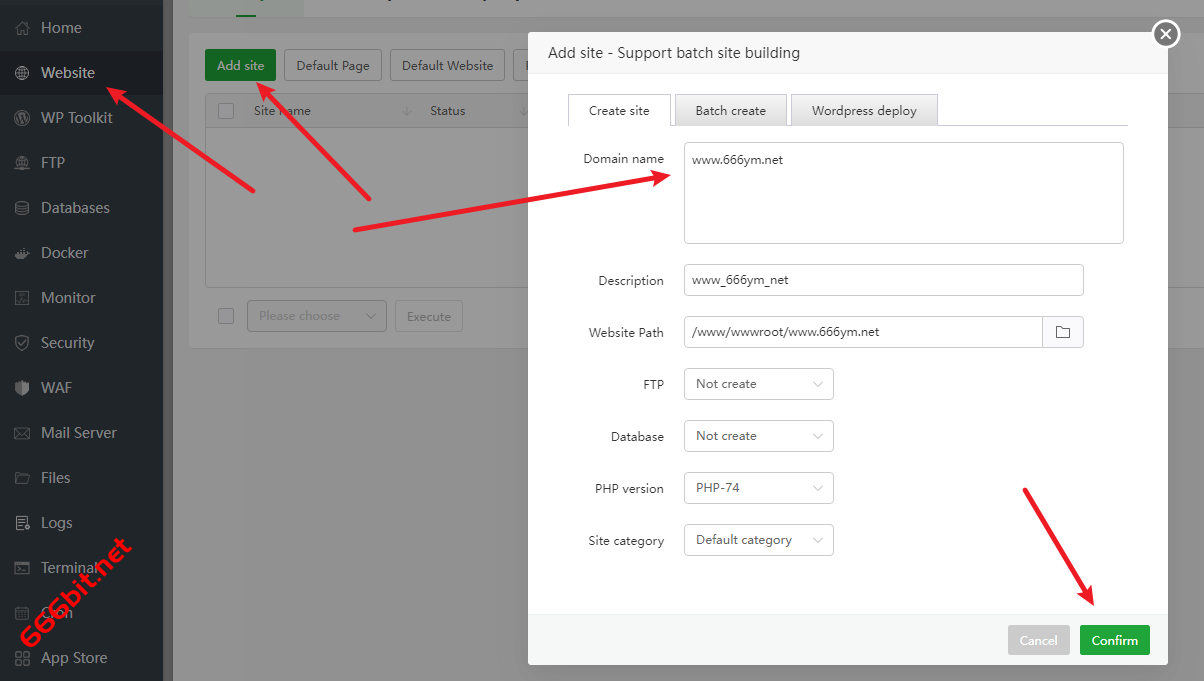Screen dimensions: 1204x681
Task: Switch to the Batch create tab
Action: point(730,110)
